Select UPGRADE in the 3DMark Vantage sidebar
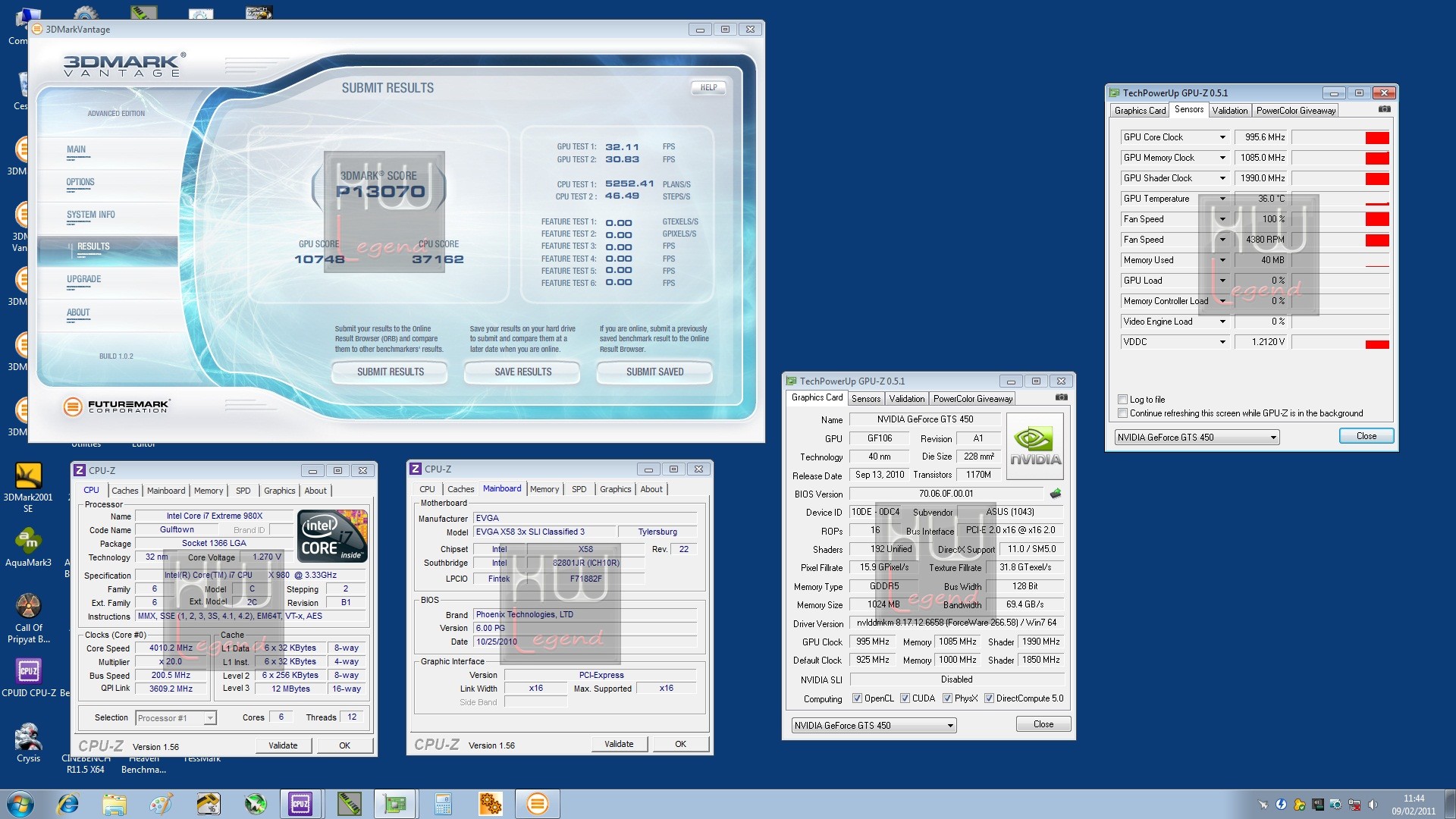Image resolution: width=1456 pixels, height=819 pixels. [83, 279]
